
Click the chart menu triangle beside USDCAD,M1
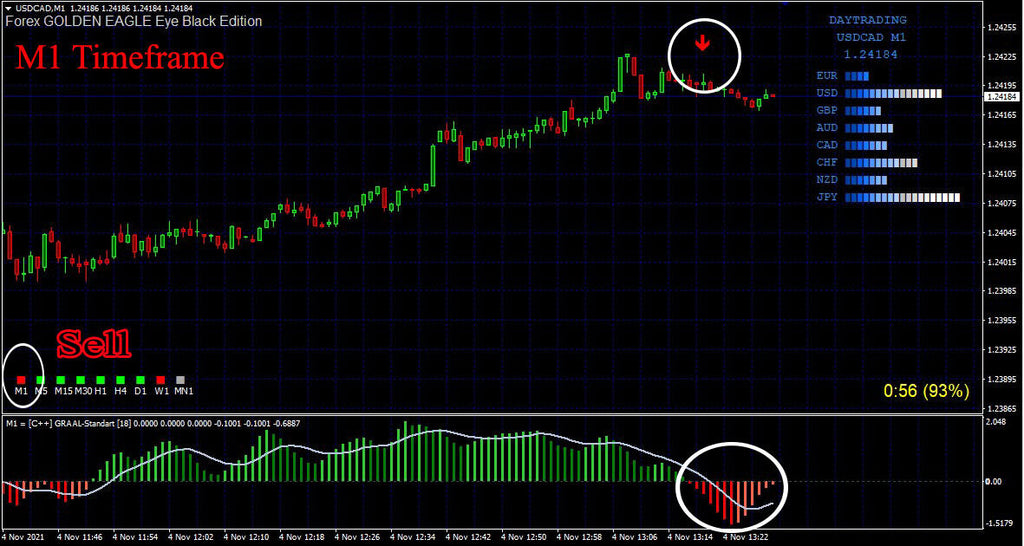click(8, 8)
